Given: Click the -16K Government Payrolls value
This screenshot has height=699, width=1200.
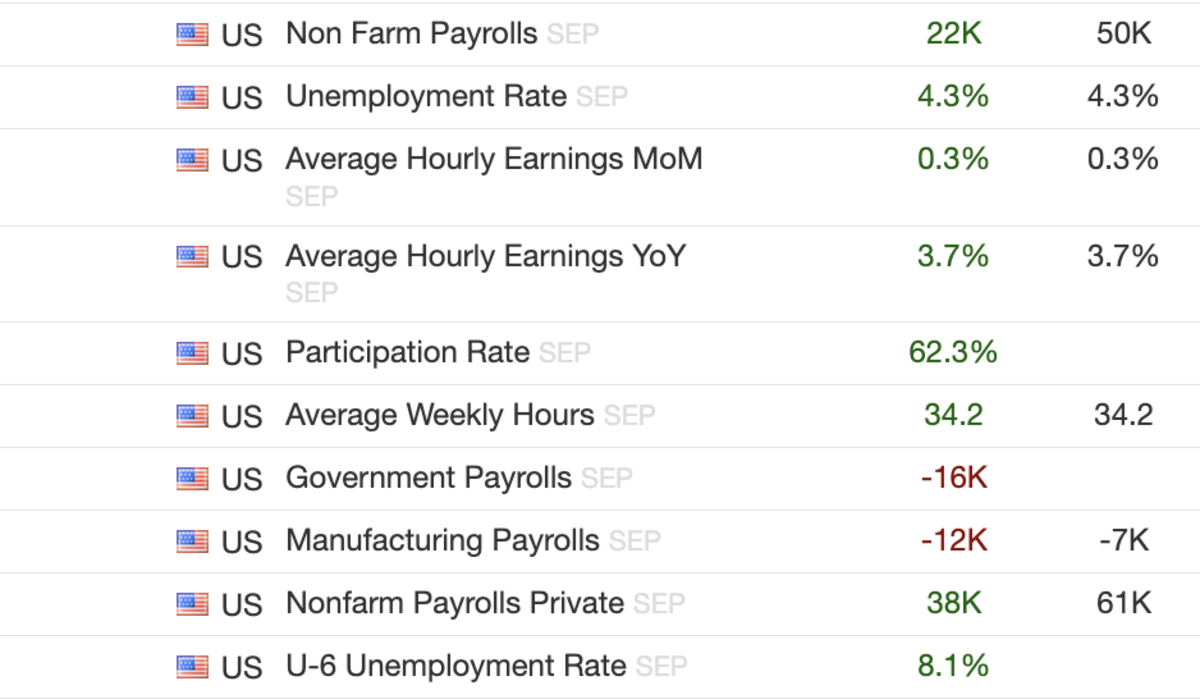Looking at the screenshot, I should [x=954, y=478].
